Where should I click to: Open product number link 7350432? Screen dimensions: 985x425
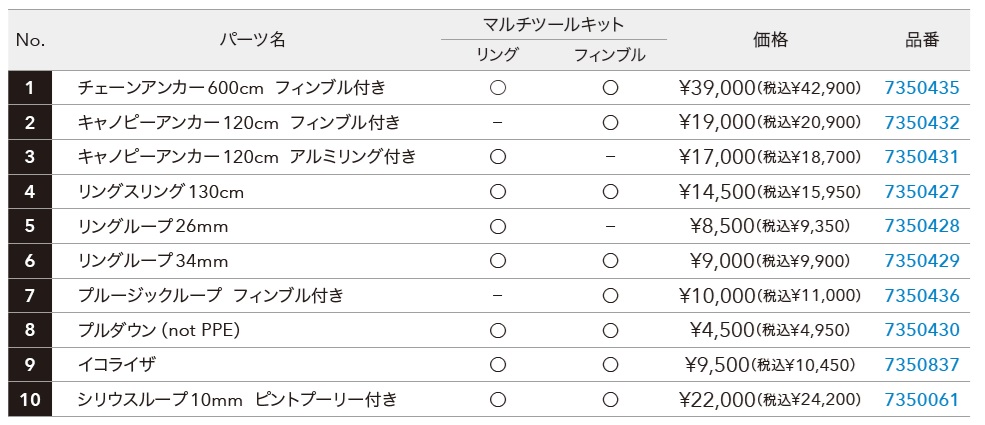pos(922,122)
